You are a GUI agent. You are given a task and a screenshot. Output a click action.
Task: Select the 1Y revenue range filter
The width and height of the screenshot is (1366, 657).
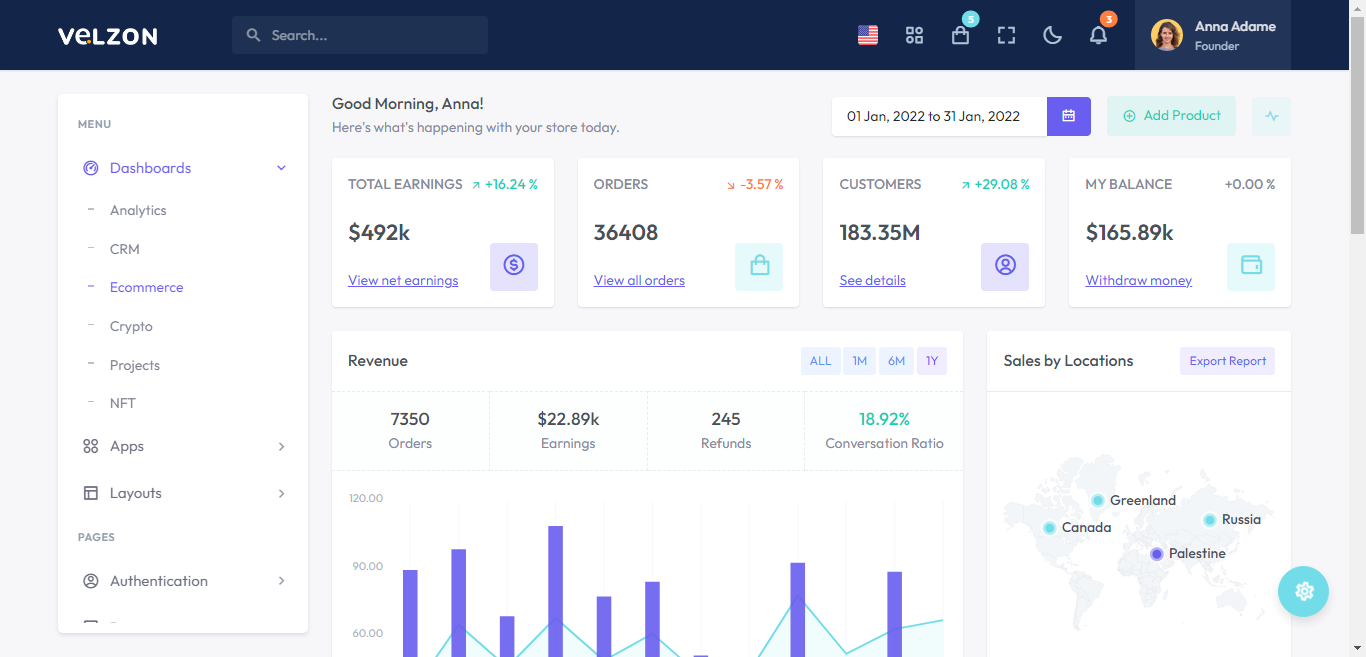(931, 361)
